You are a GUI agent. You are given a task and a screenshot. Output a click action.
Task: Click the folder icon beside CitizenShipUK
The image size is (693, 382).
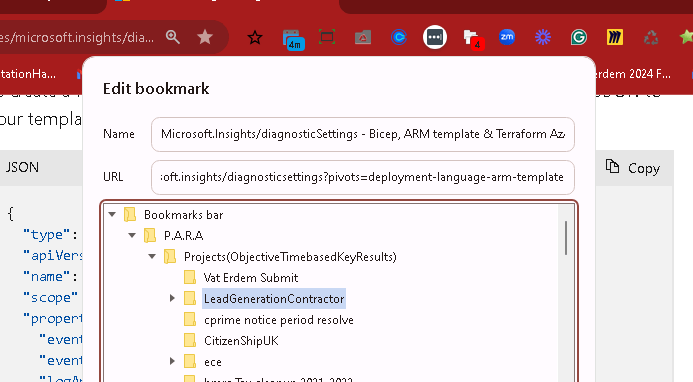pyautogui.click(x=190, y=340)
